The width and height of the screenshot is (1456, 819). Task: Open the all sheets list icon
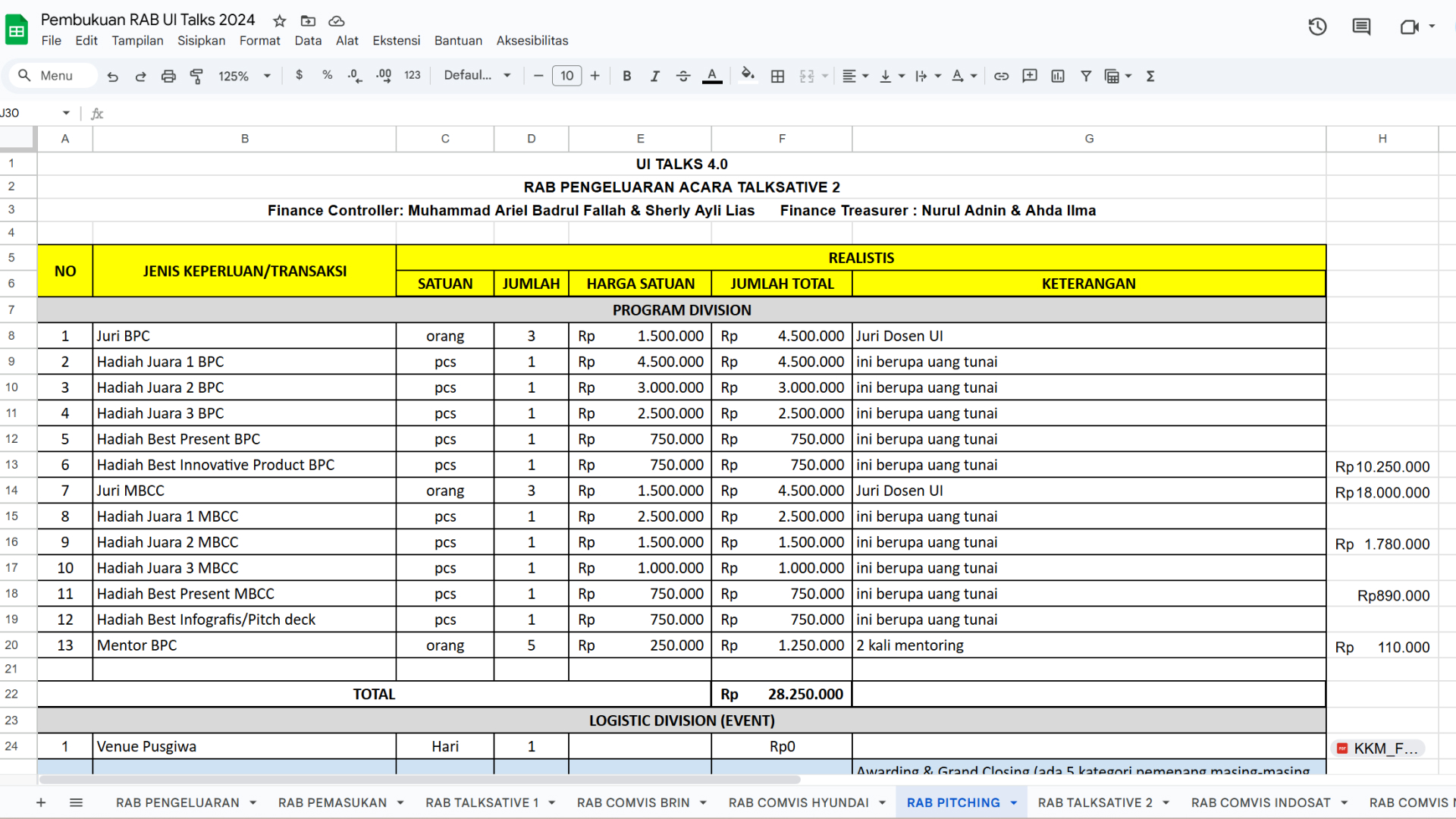pyautogui.click(x=76, y=802)
